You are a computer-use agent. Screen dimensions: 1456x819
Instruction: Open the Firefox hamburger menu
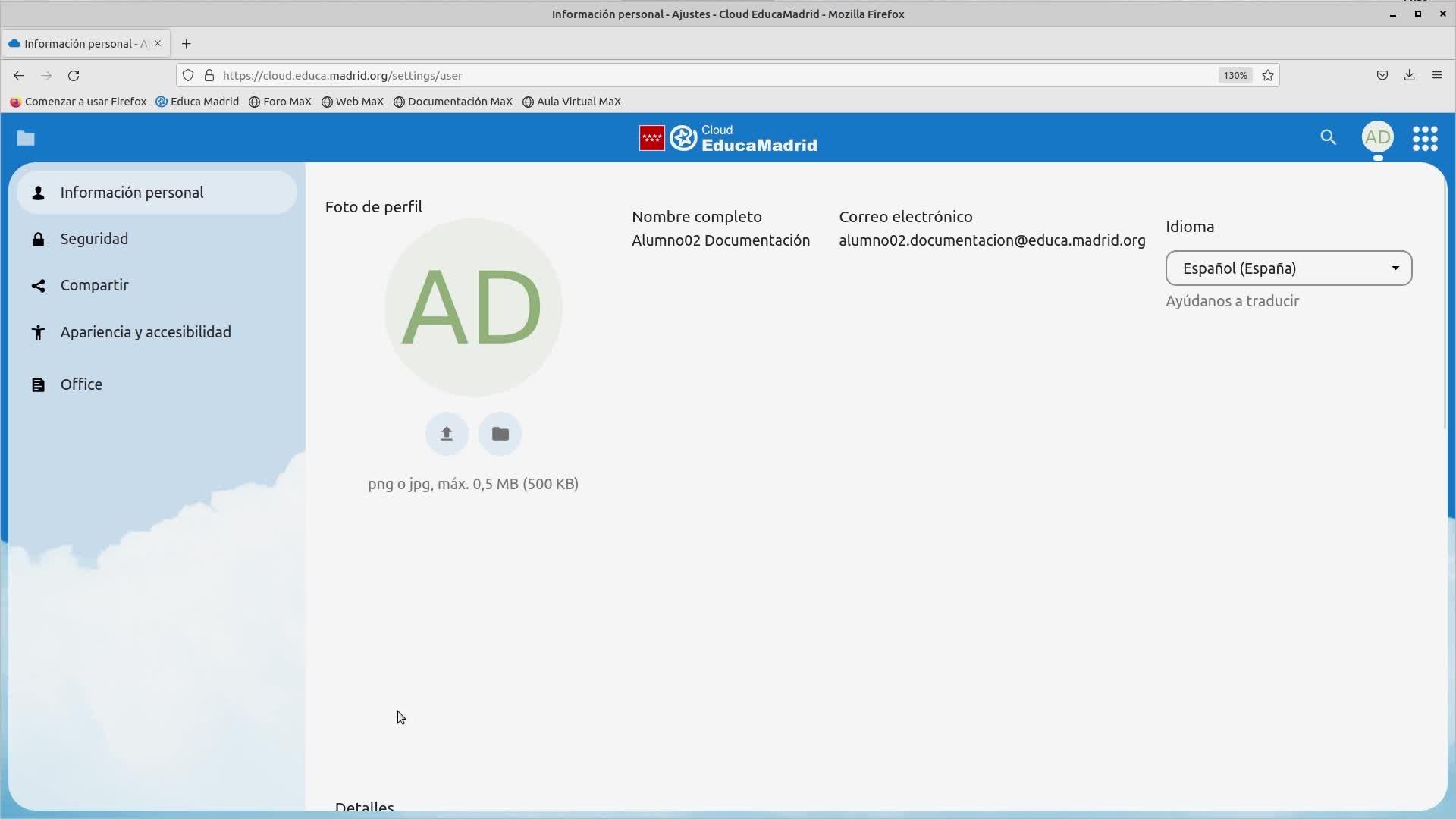click(1436, 75)
